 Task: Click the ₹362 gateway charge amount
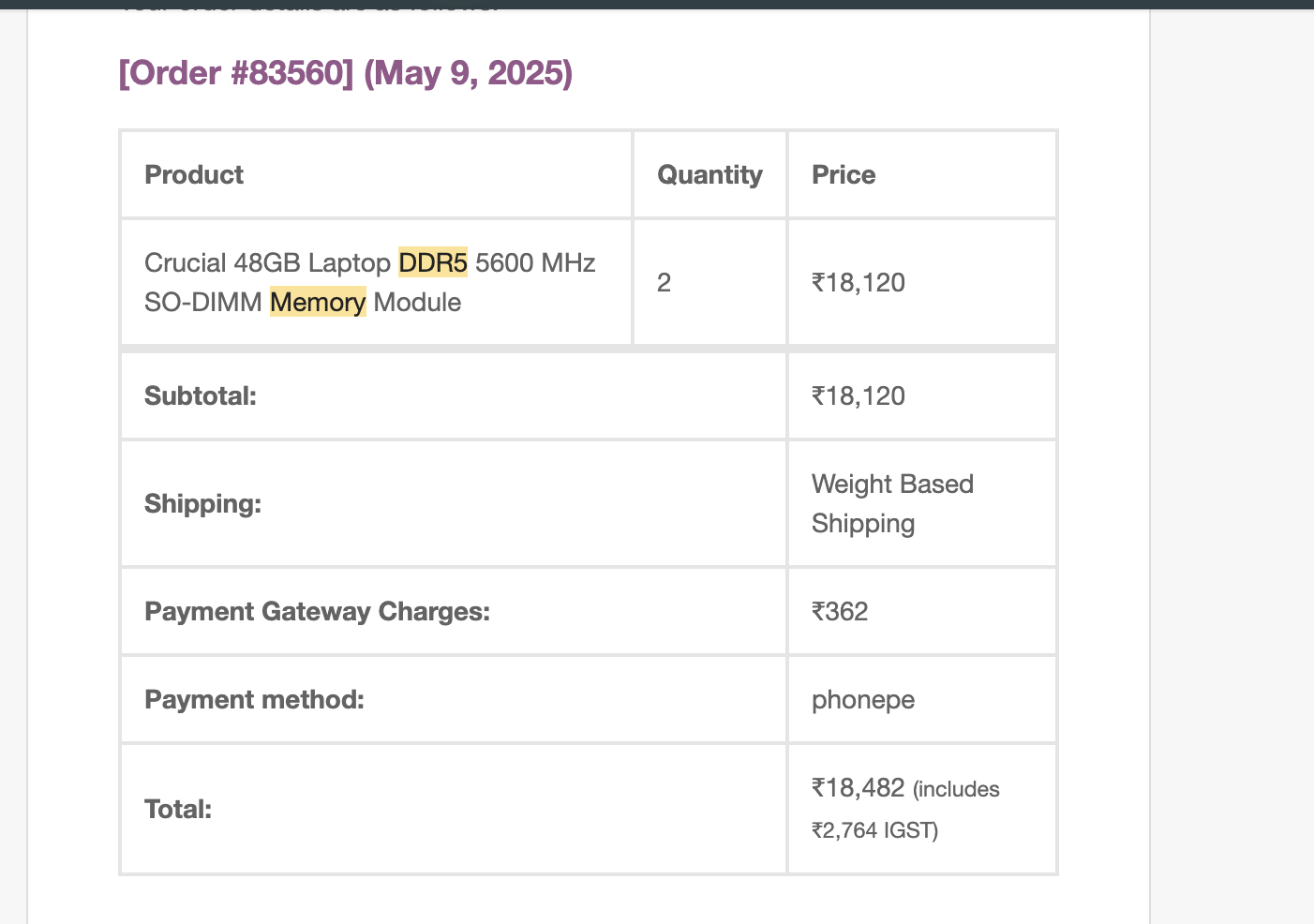[840, 612]
